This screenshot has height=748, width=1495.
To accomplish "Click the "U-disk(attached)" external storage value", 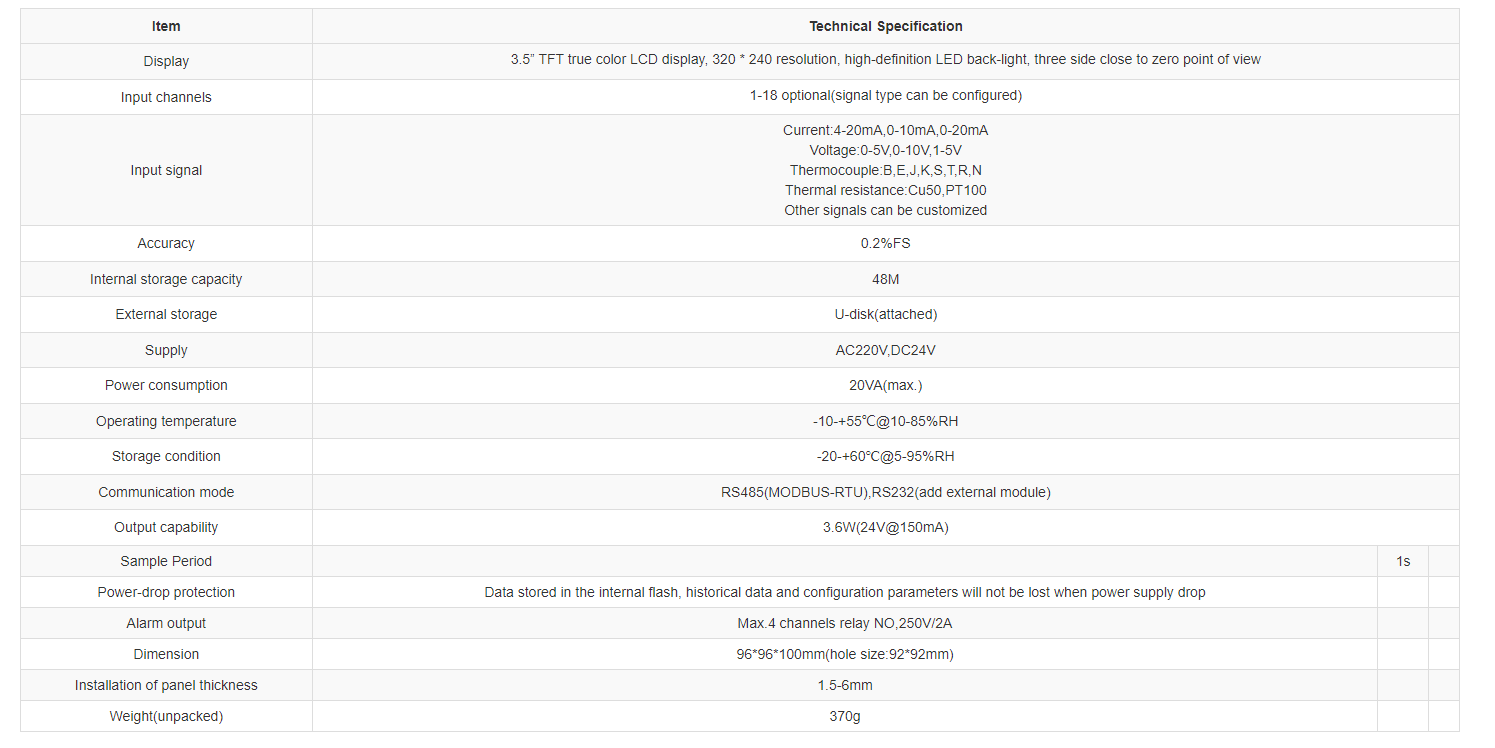I will (885, 314).
